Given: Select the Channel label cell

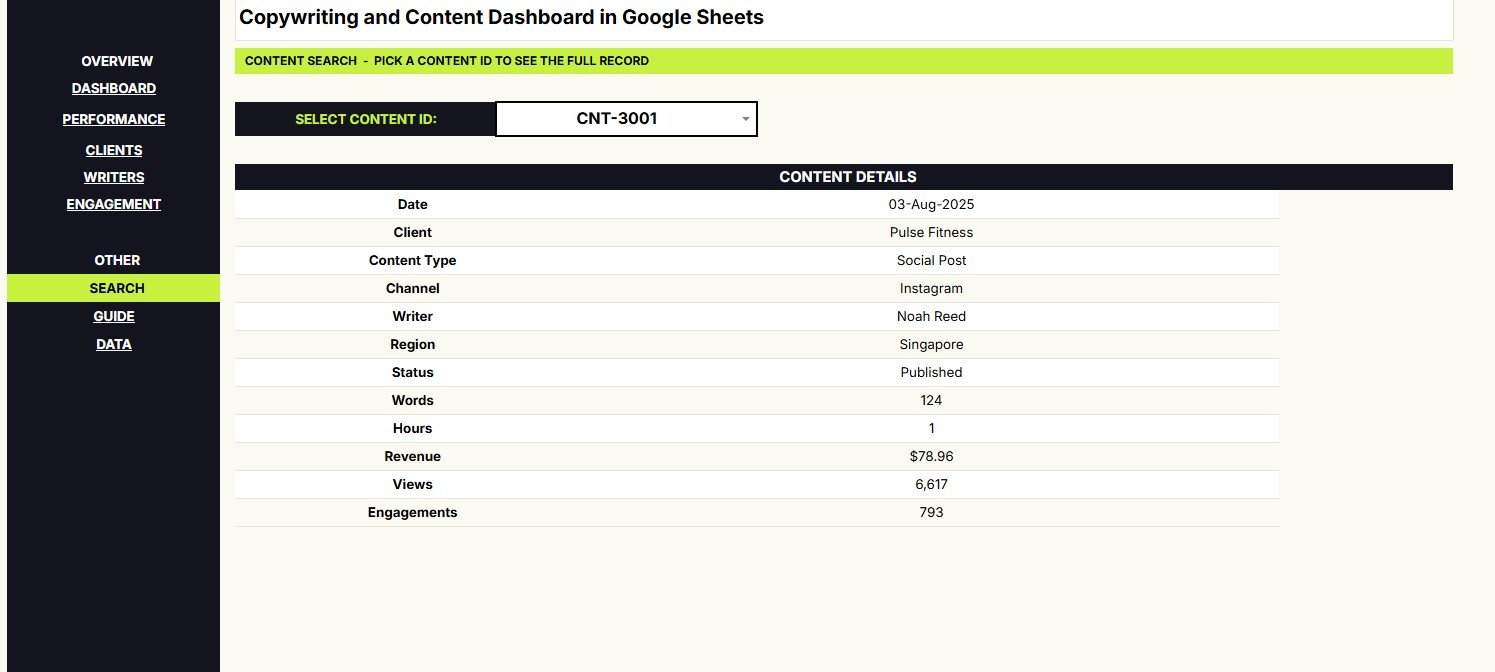Looking at the screenshot, I should pyautogui.click(x=412, y=288).
